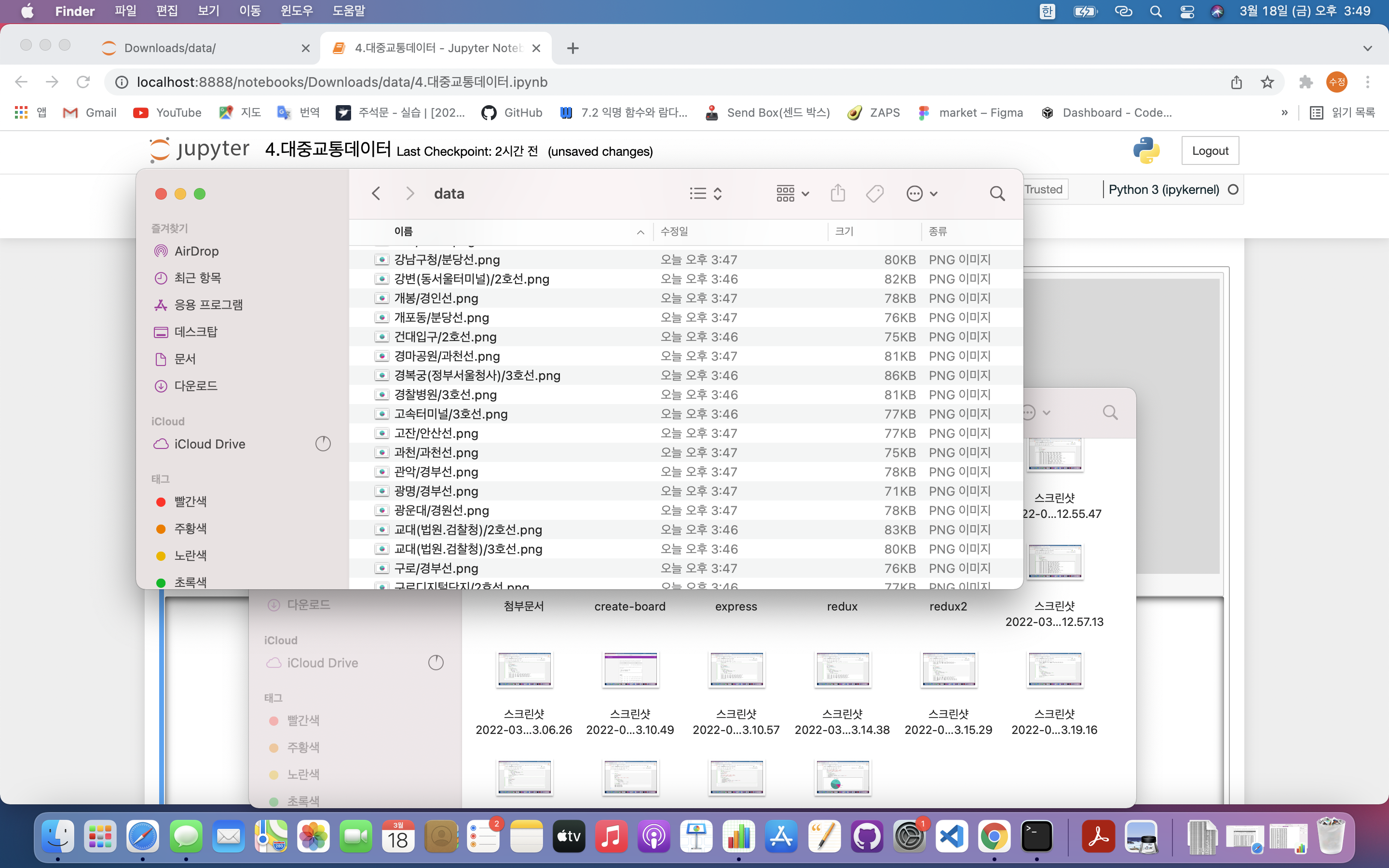Image resolution: width=1389 pixels, height=868 pixels.
Task: Click the tag icon in Finder toolbar
Action: point(874,193)
